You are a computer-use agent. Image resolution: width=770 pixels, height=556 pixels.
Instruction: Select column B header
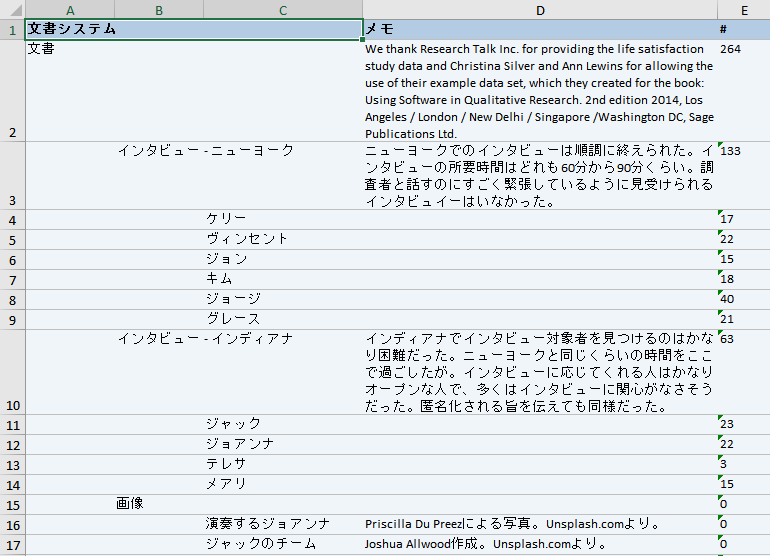pos(159,10)
